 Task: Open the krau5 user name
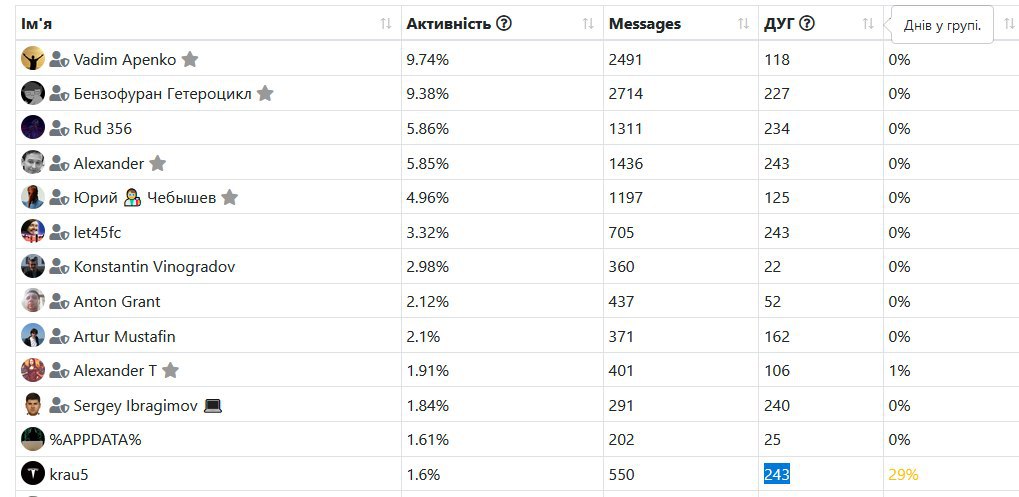[68, 474]
